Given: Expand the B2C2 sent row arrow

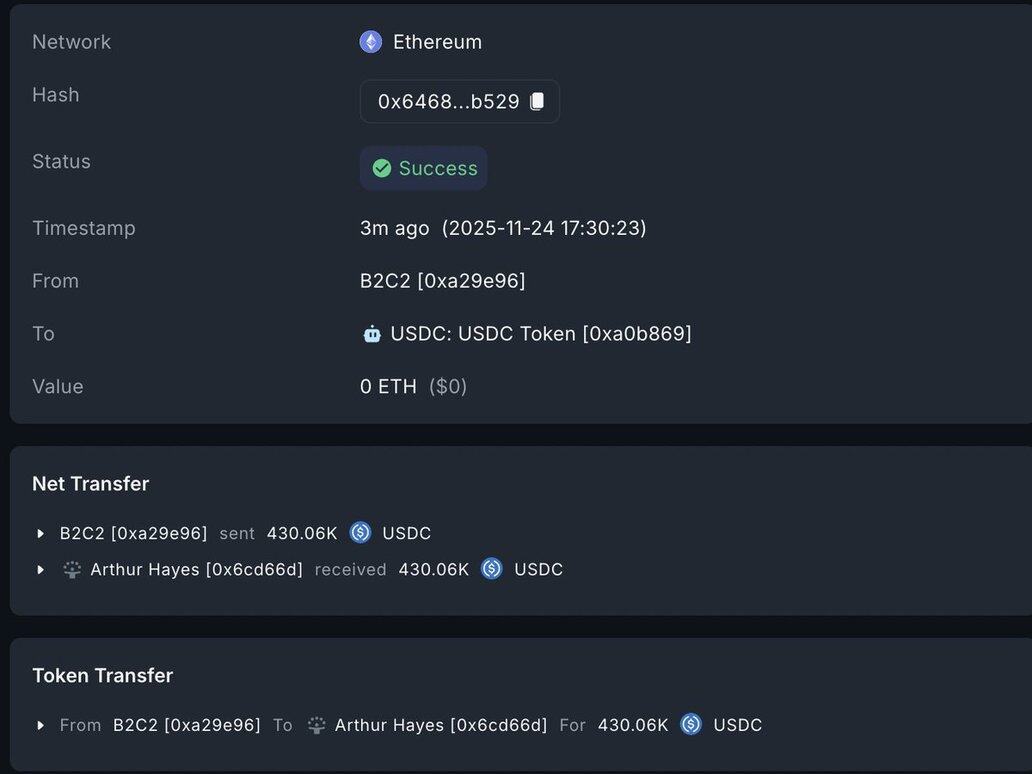Looking at the screenshot, I should pos(41,533).
